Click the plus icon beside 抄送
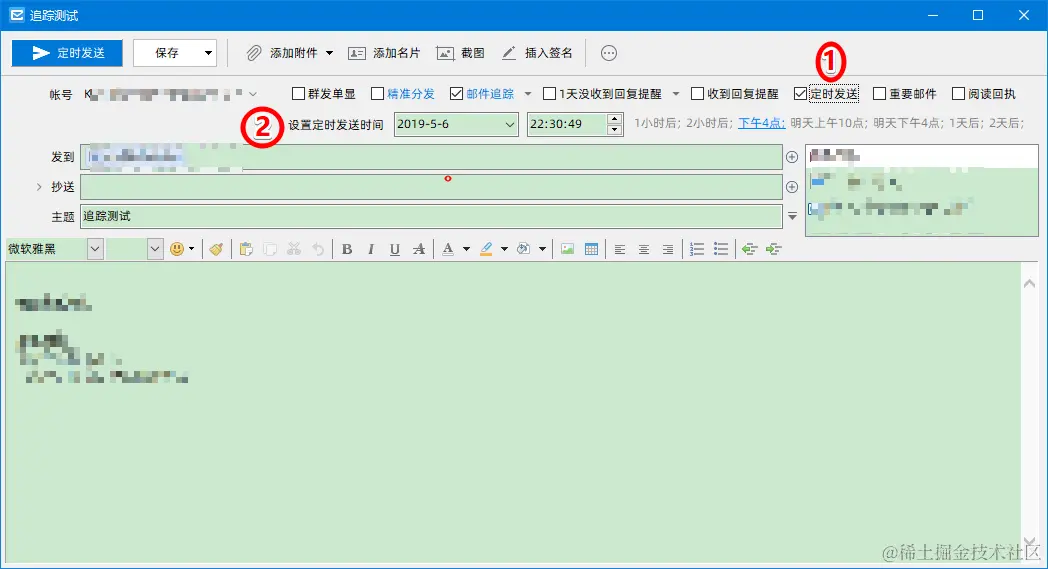This screenshot has width=1048, height=569. point(792,187)
